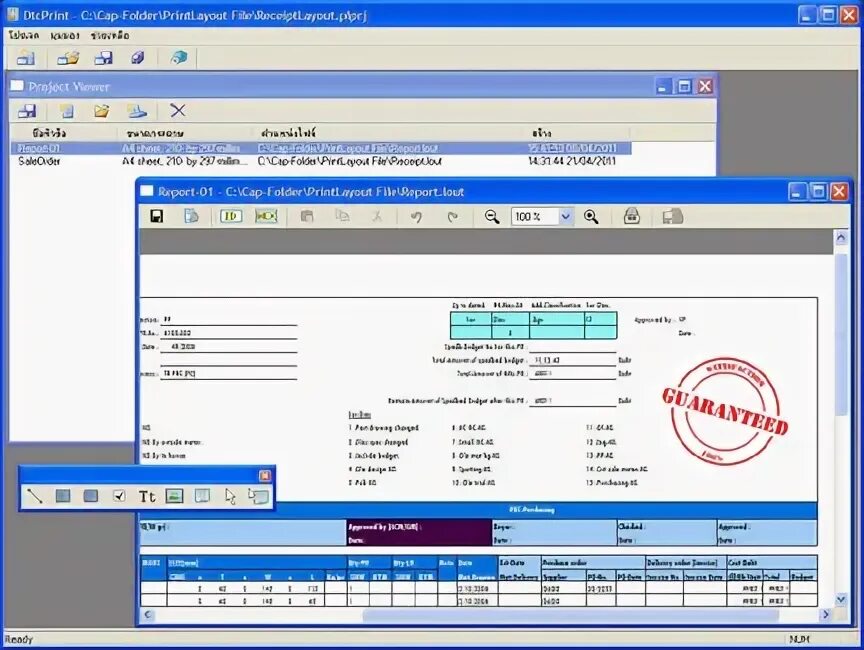Open the first menu in the menu bar

(x=24, y=35)
